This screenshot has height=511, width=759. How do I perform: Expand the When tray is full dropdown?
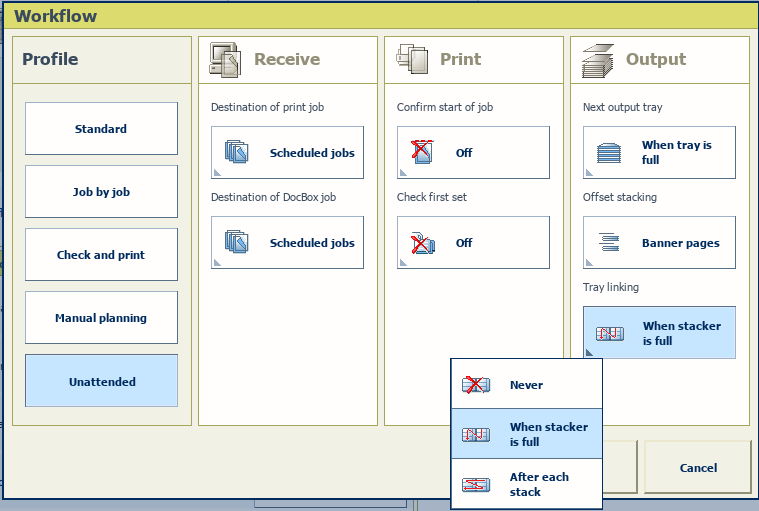coord(659,153)
